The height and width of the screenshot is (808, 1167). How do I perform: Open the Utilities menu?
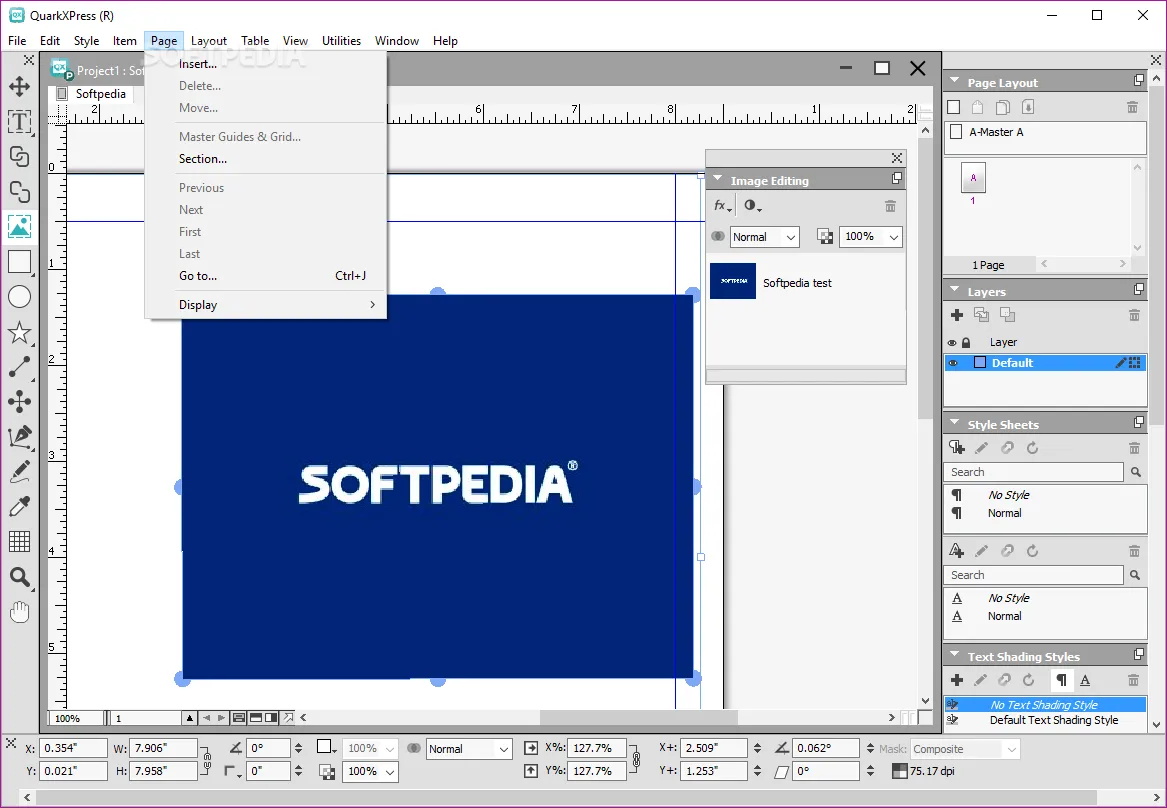341,41
